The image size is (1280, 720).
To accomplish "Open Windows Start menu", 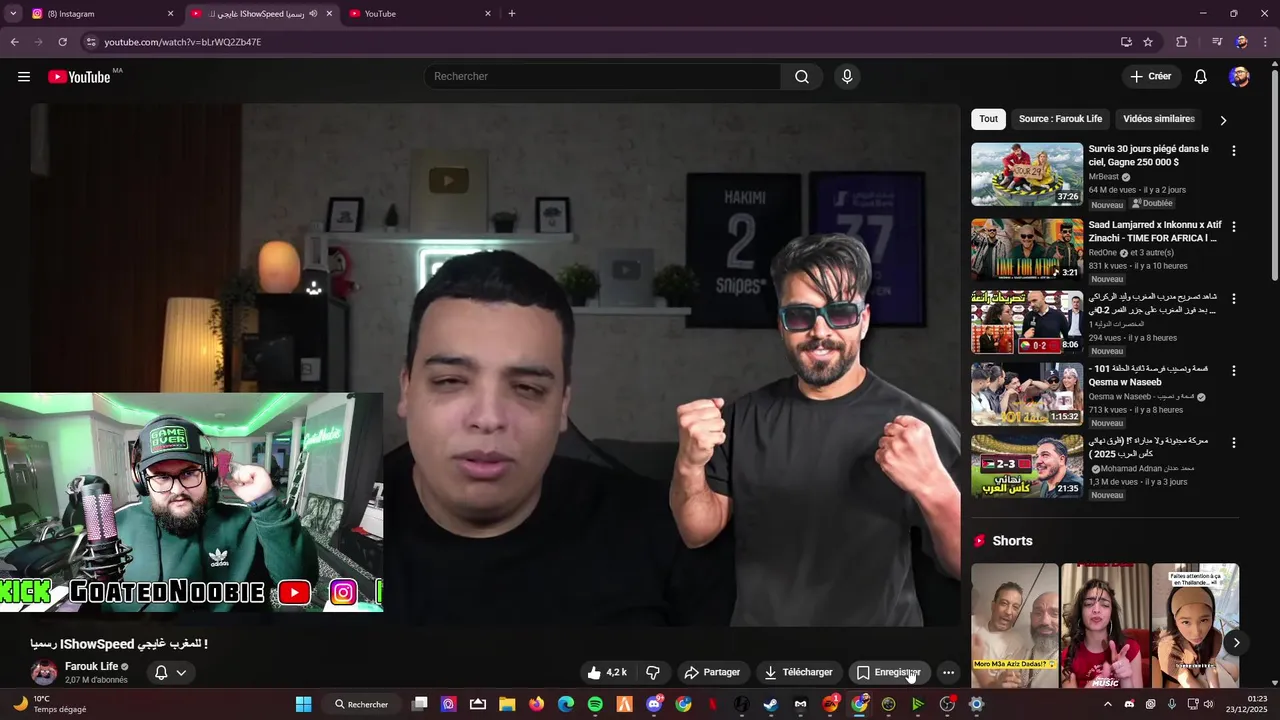I will 303,704.
